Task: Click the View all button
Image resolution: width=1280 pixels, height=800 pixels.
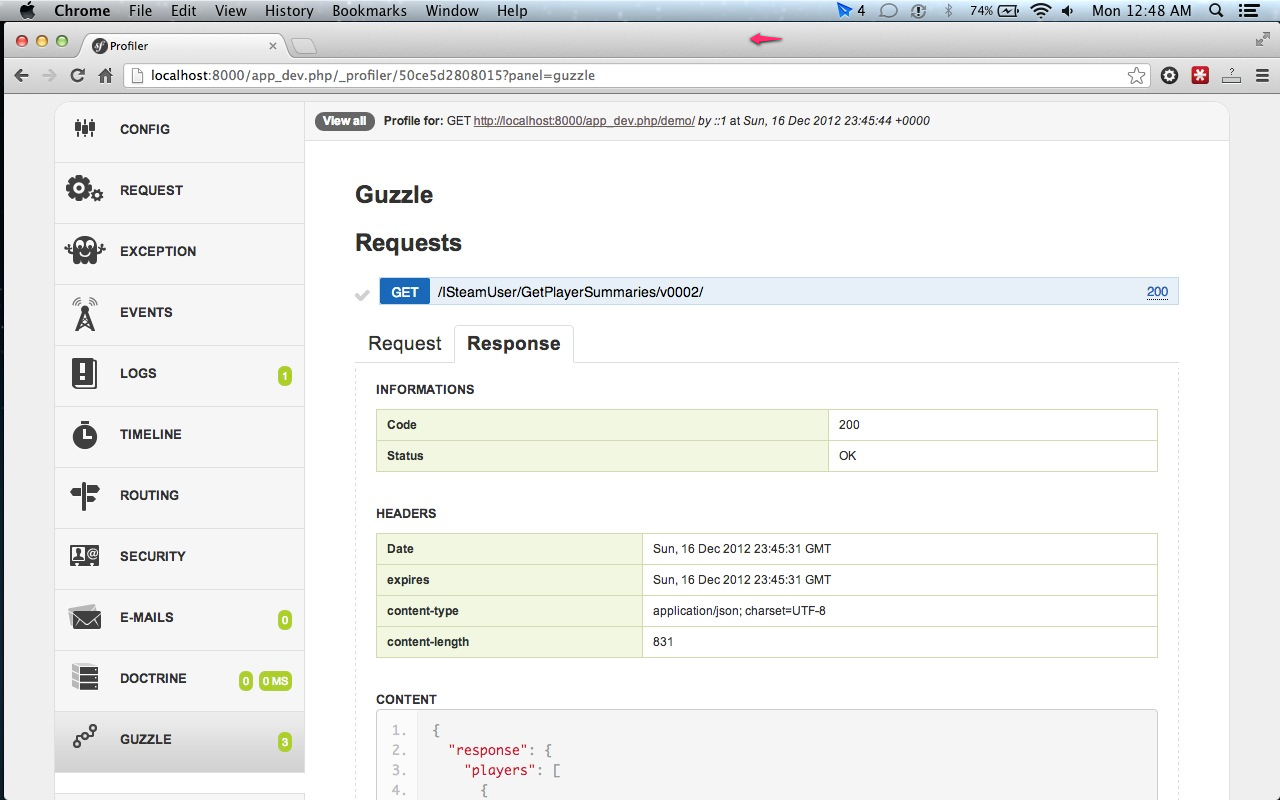Action: point(344,121)
